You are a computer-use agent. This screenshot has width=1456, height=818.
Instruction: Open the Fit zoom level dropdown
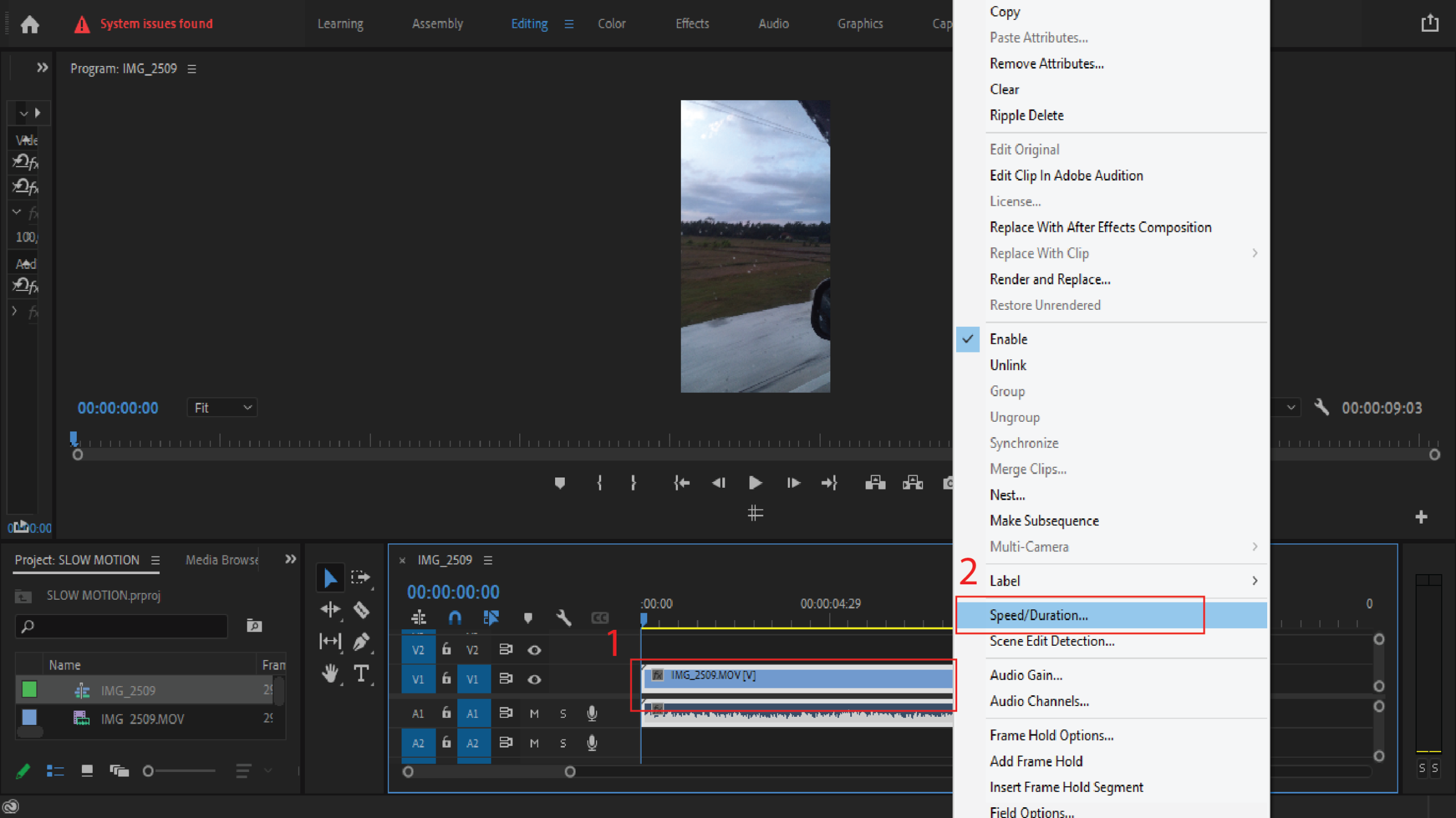222,408
